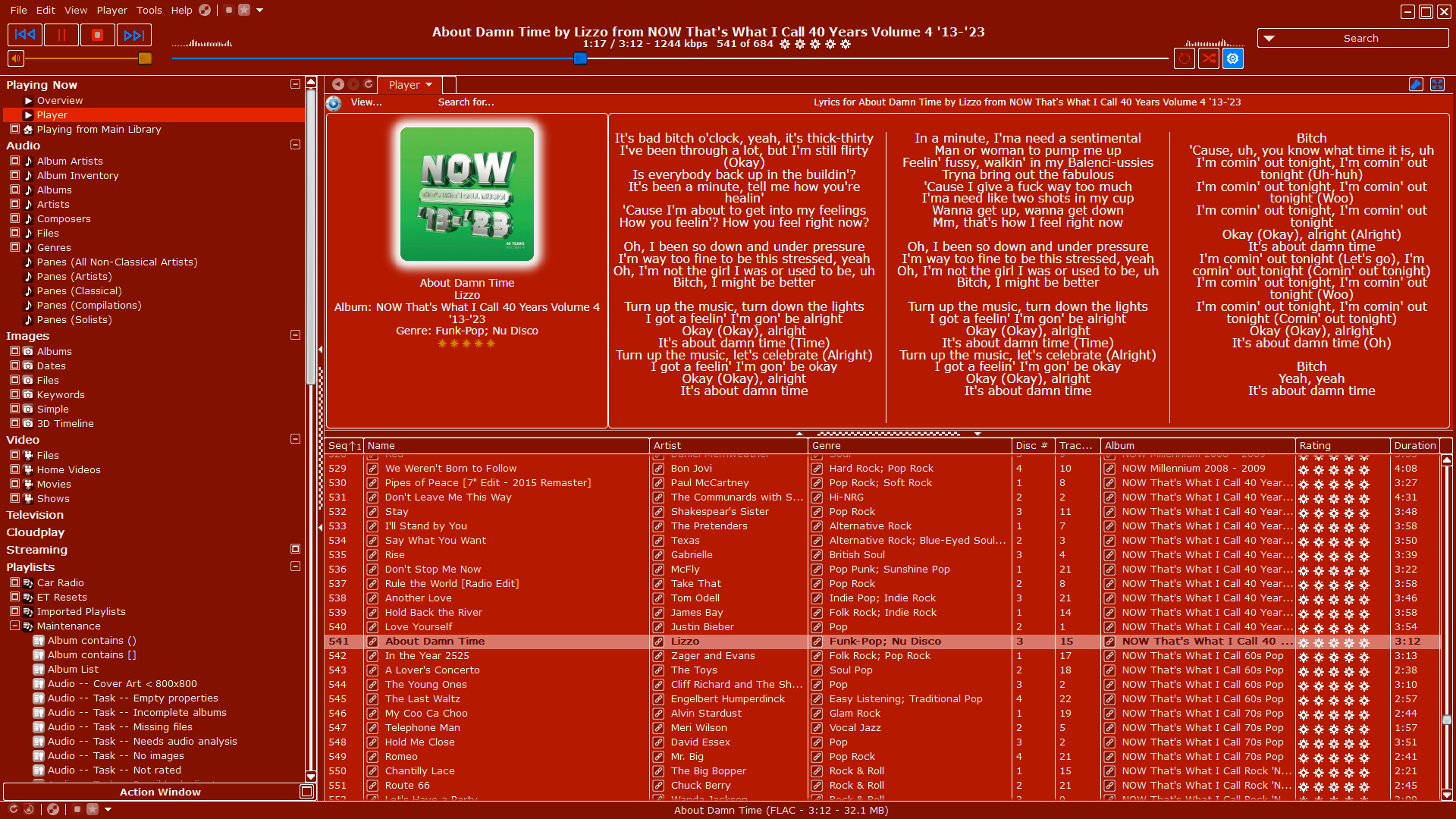1456x819 pixels.
Task: Expand the Playlists tree section
Action: pos(296,566)
